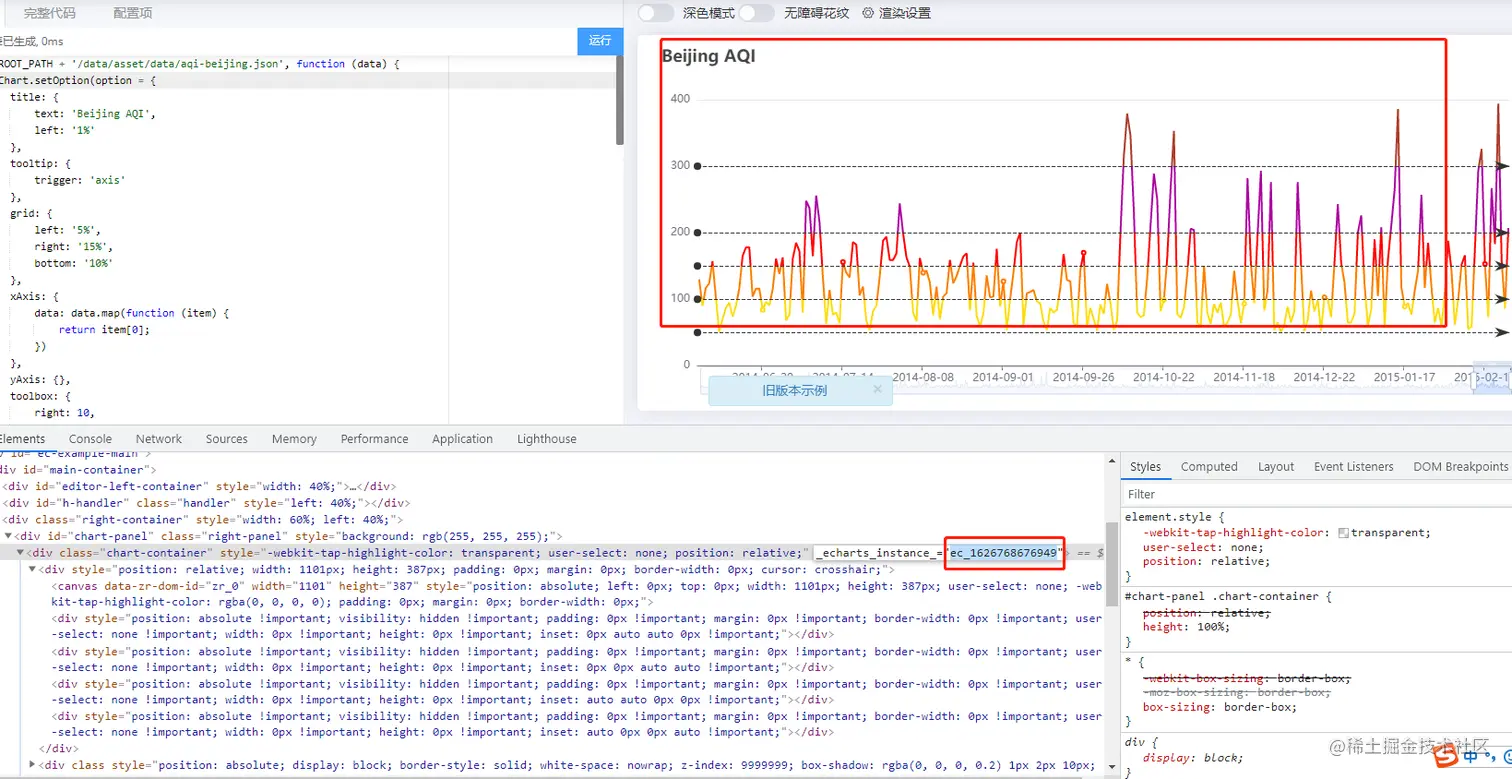The width and height of the screenshot is (1512, 779).
Task: Expand the collapsed z-index 9999999 div node
Action: pyautogui.click(x=33, y=765)
